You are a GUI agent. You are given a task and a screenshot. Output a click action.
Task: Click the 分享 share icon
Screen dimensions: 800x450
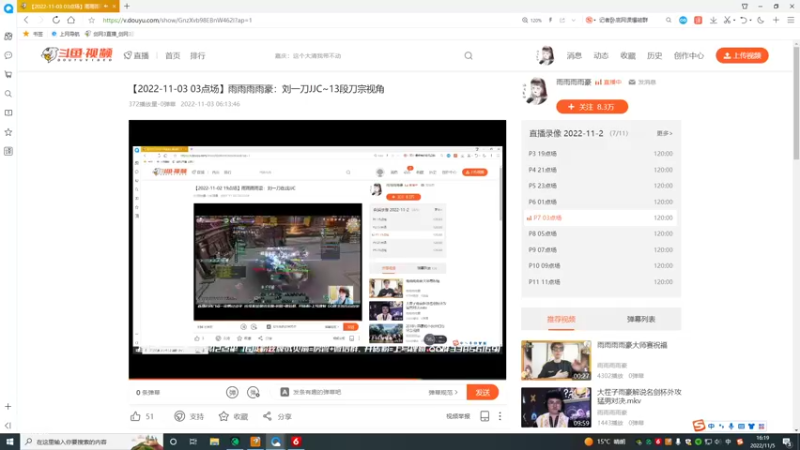click(267, 416)
